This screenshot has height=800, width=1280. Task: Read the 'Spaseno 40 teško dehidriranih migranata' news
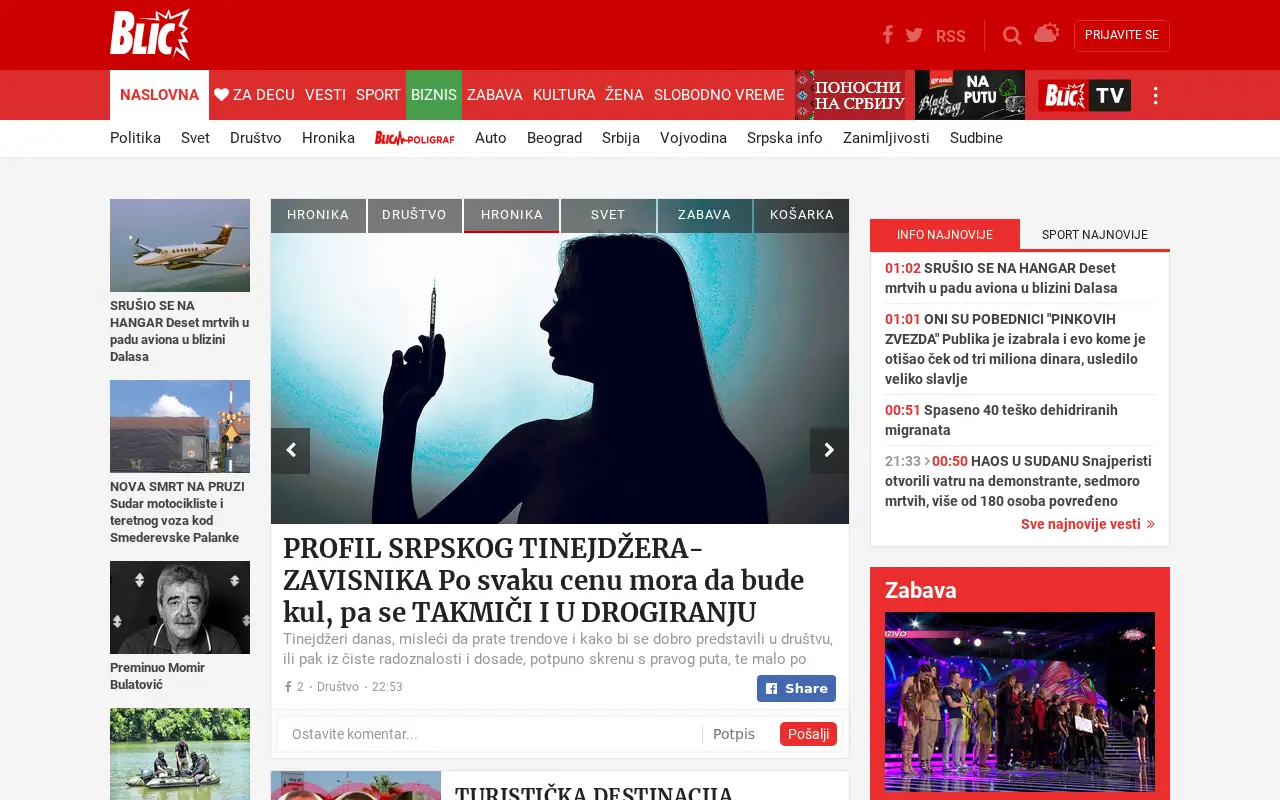1001,420
